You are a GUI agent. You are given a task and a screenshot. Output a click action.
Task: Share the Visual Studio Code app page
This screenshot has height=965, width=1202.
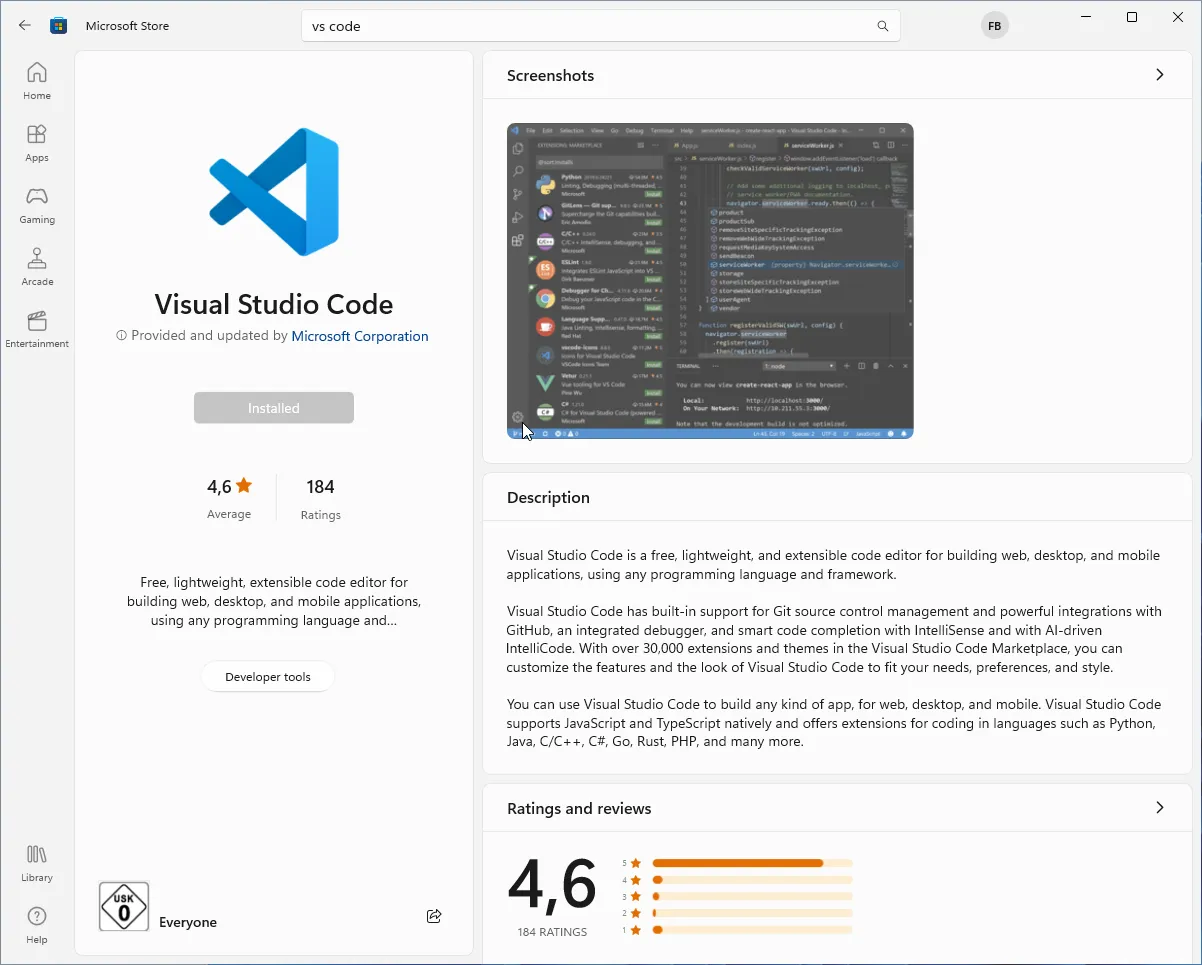pos(433,916)
